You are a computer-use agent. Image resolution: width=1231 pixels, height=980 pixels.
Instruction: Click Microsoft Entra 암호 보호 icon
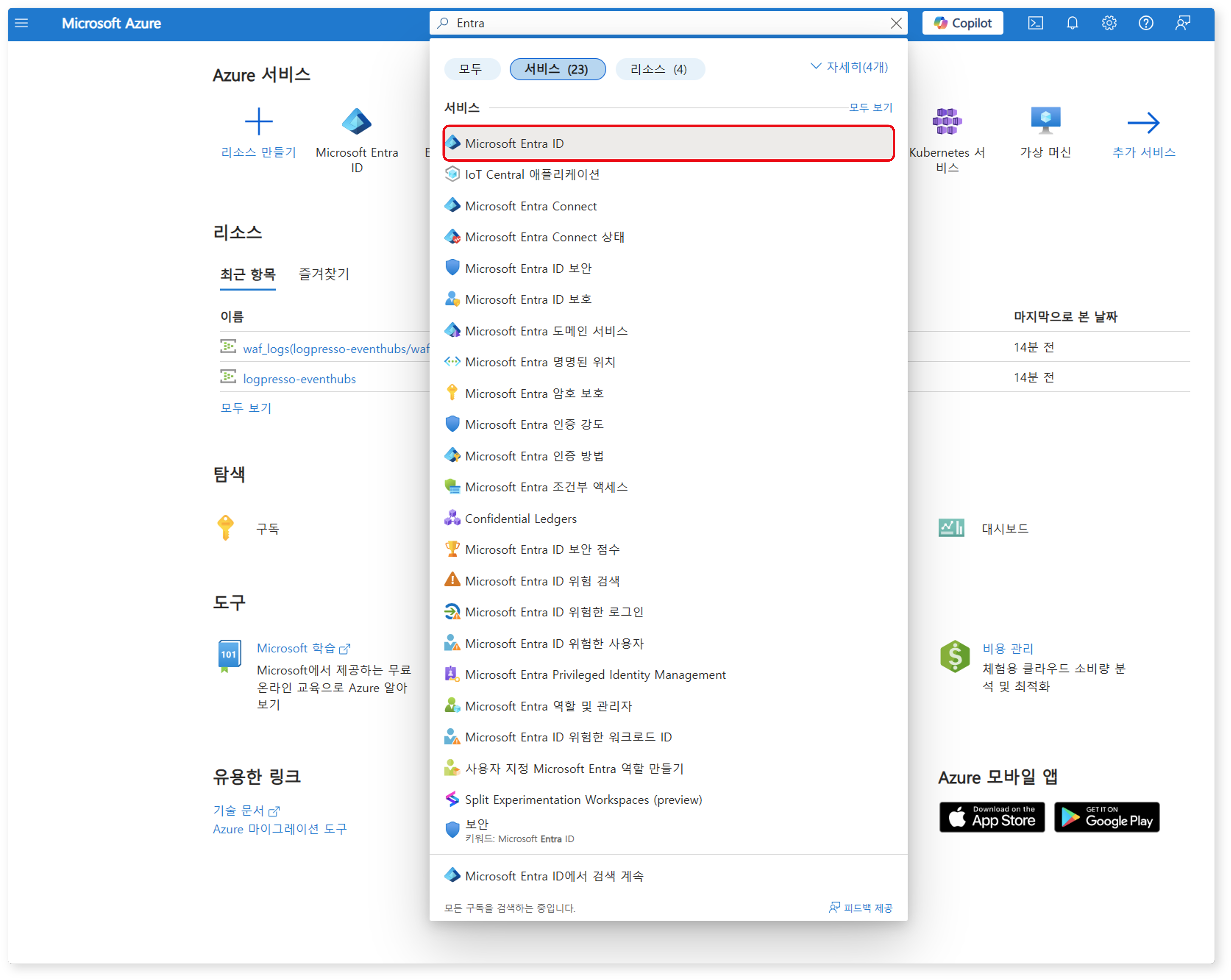(x=452, y=393)
